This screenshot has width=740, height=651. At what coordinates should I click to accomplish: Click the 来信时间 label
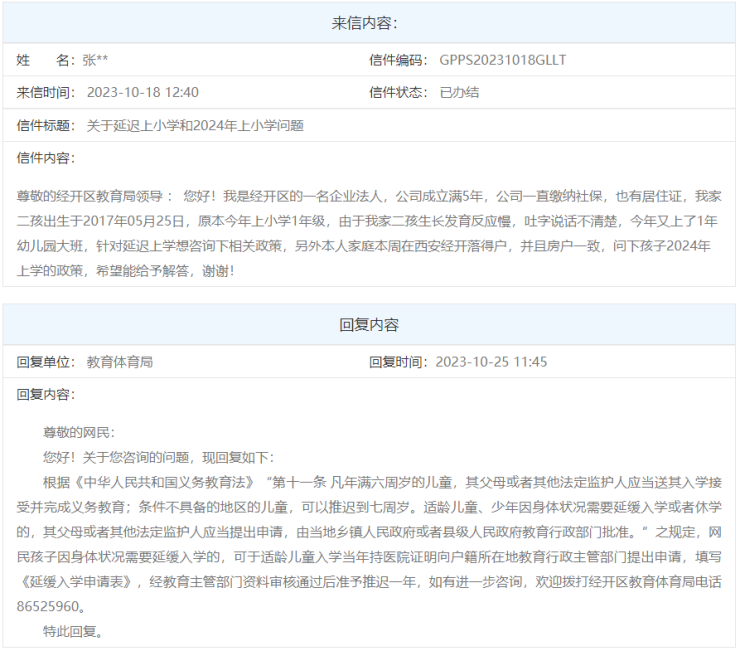tap(45, 92)
